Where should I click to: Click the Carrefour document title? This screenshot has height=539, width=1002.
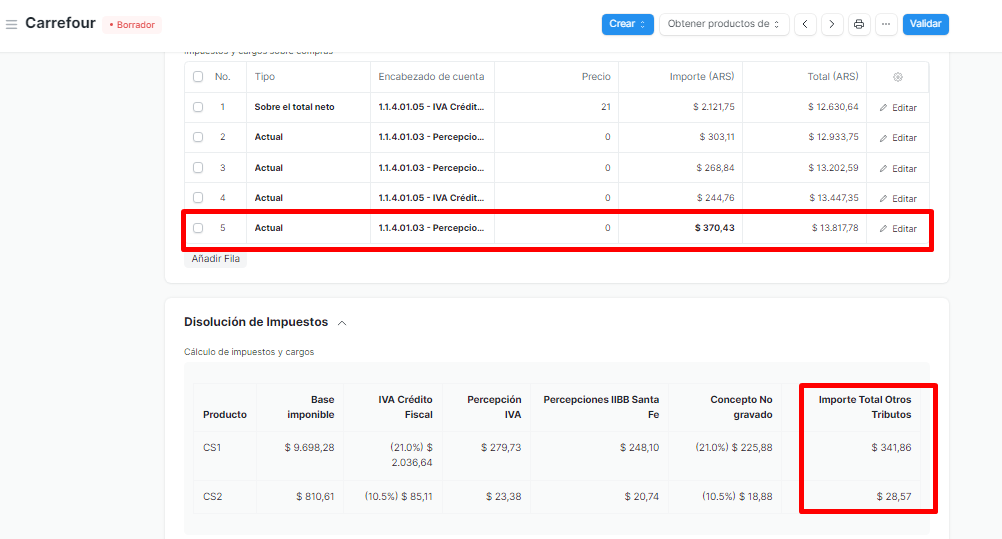pos(60,23)
